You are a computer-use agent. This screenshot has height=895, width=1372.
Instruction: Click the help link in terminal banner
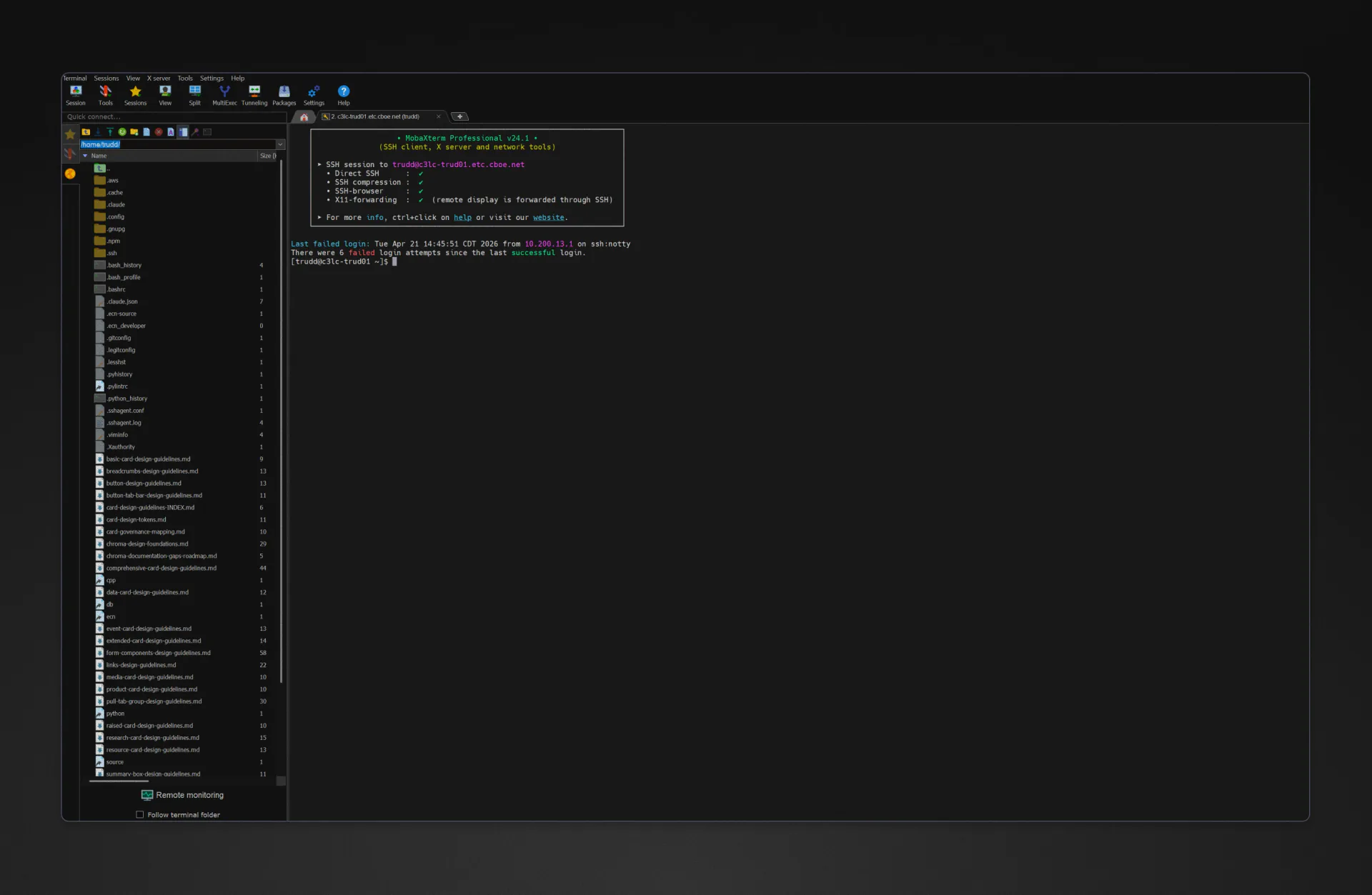coord(462,218)
